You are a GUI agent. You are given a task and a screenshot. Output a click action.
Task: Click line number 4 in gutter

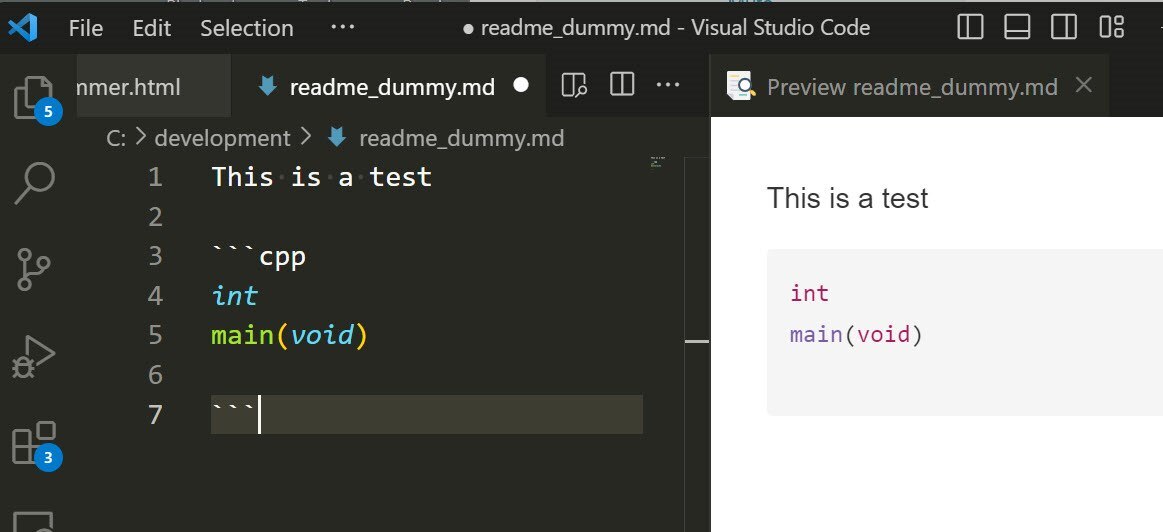[x=154, y=296]
